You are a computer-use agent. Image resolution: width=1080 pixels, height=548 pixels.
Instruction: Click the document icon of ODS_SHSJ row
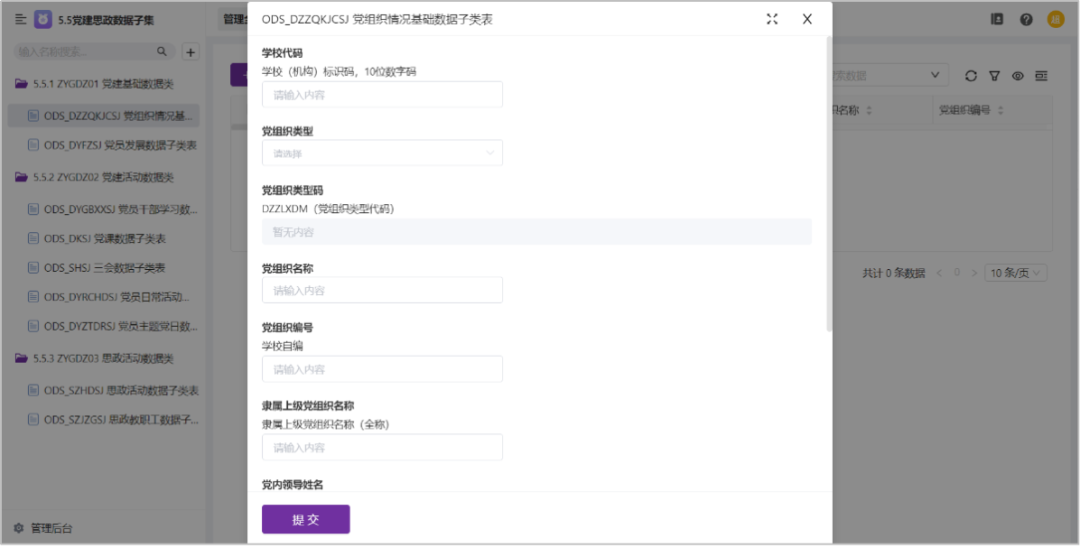[x=32, y=268]
